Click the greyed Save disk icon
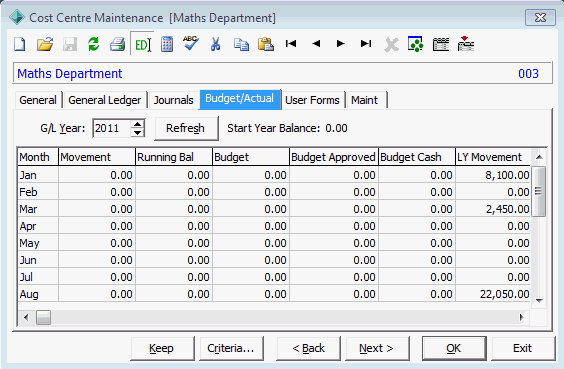 pyautogui.click(x=70, y=45)
